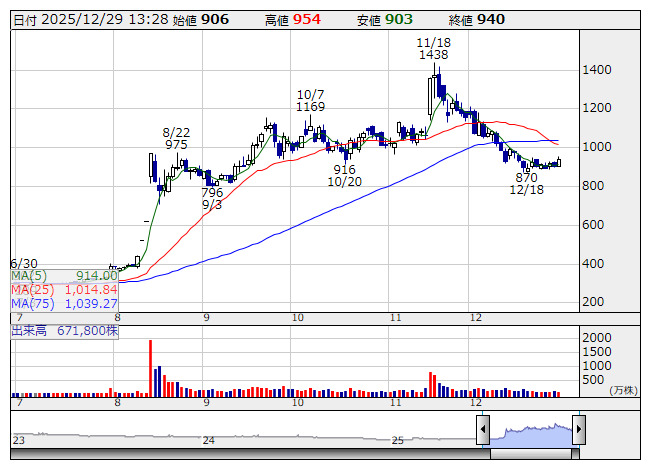Click the right range slider handle arrow
This screenshot has height=470, width=653.
coord(579,429)
